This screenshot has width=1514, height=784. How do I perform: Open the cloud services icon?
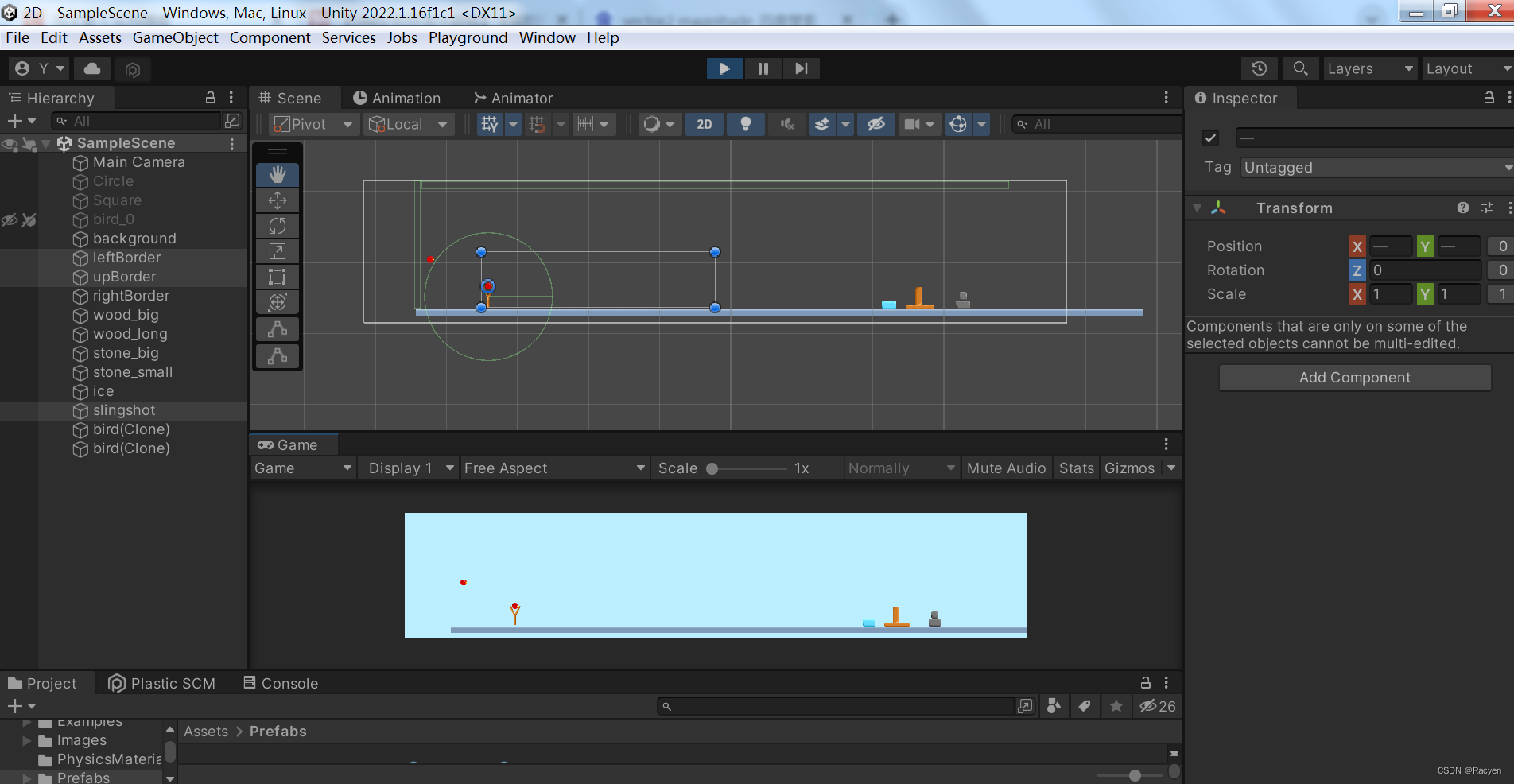92,68
